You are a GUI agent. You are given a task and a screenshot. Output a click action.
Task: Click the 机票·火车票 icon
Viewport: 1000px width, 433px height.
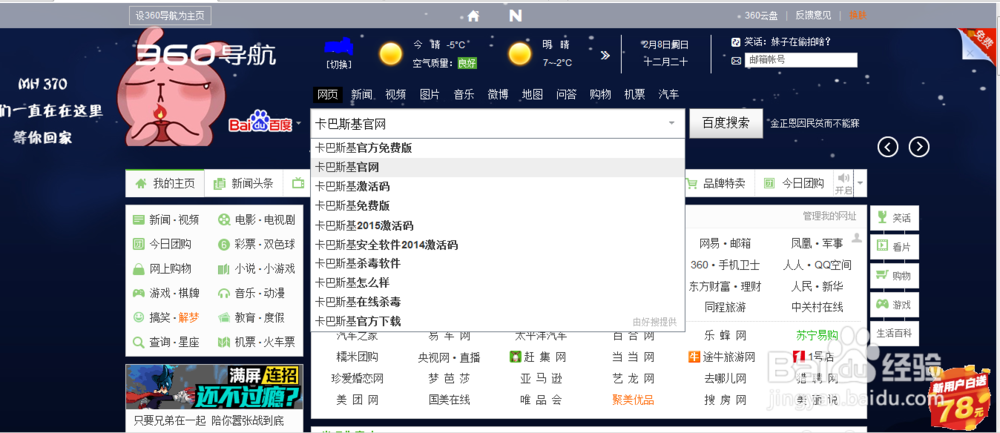click(224, 342)
